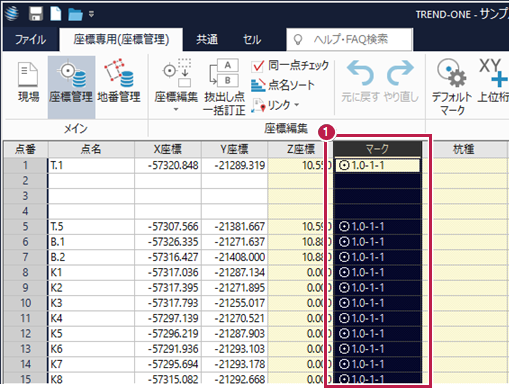The image size is (509, 390).
Task: Click Y coordinate -21289.319
Action: point(235,165)
